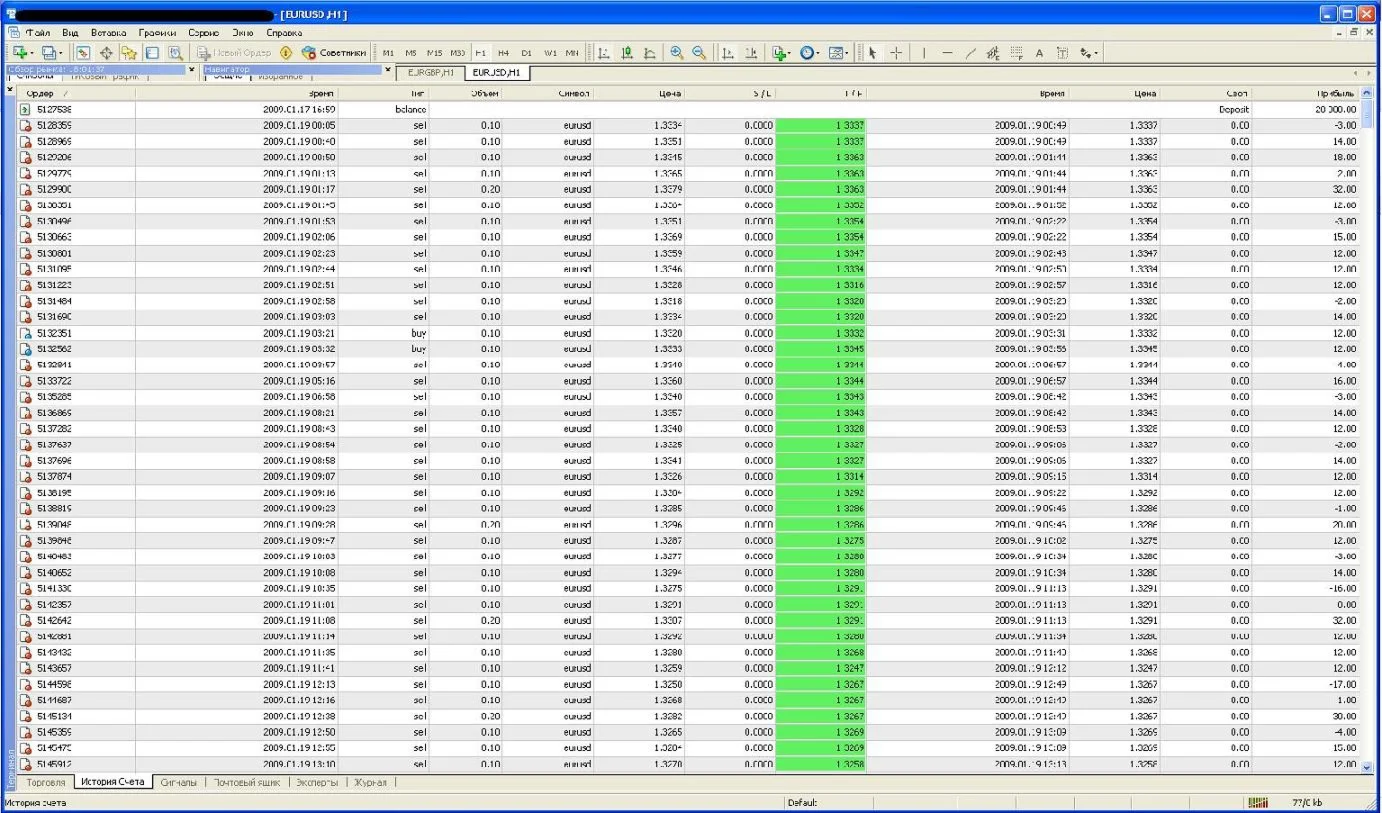Open the Navigator window star icon

click(x=128, y=53)
